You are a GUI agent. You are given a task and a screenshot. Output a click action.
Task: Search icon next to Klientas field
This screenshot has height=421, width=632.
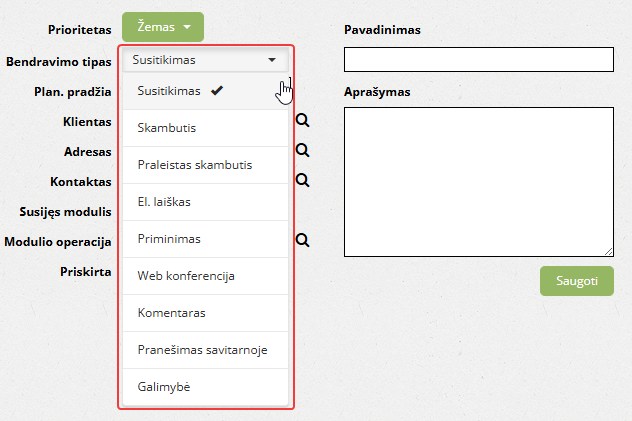(302, 120)
